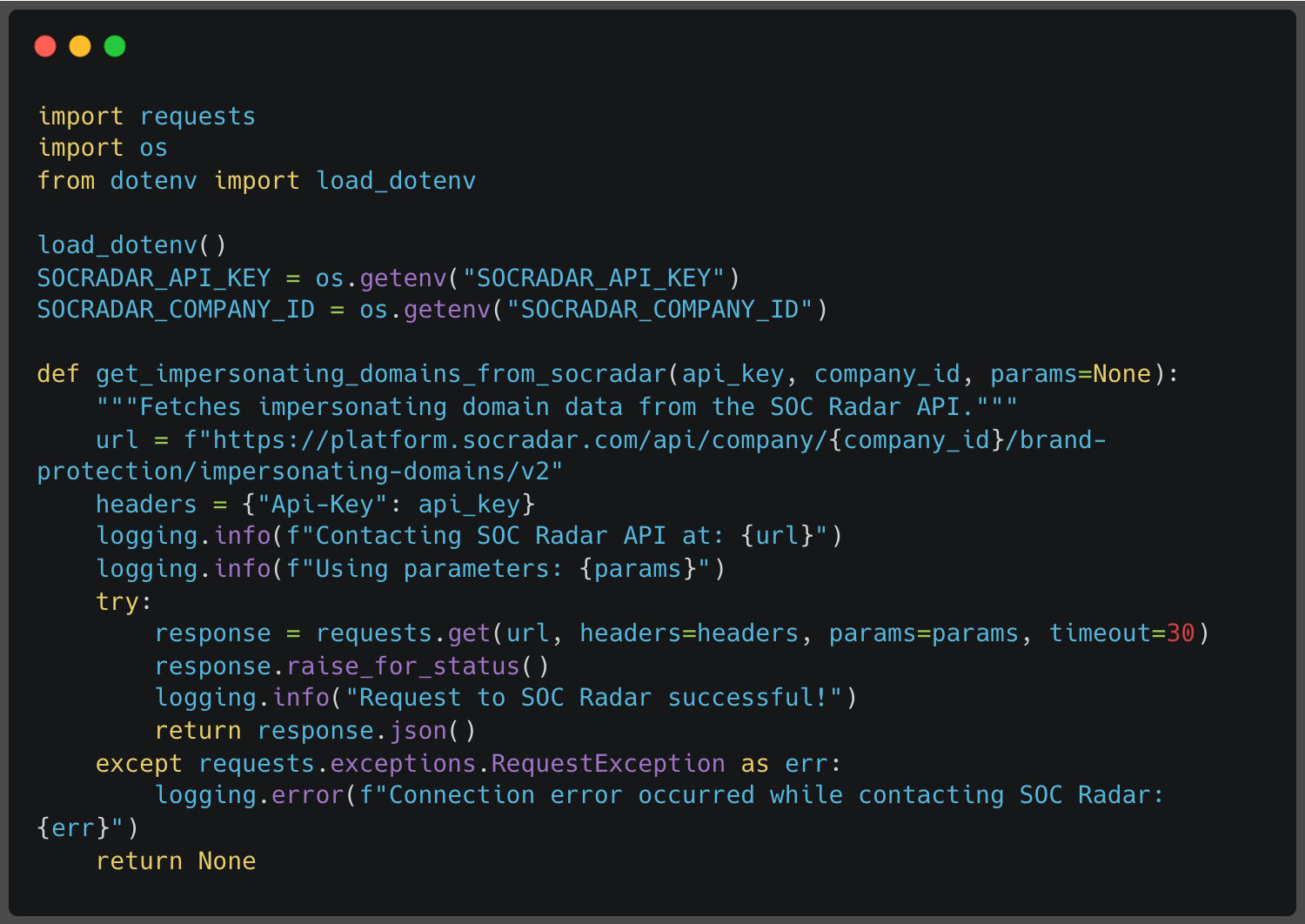
Task: Click the standalone load_dotenv() call
Action: tap(131, 245)
